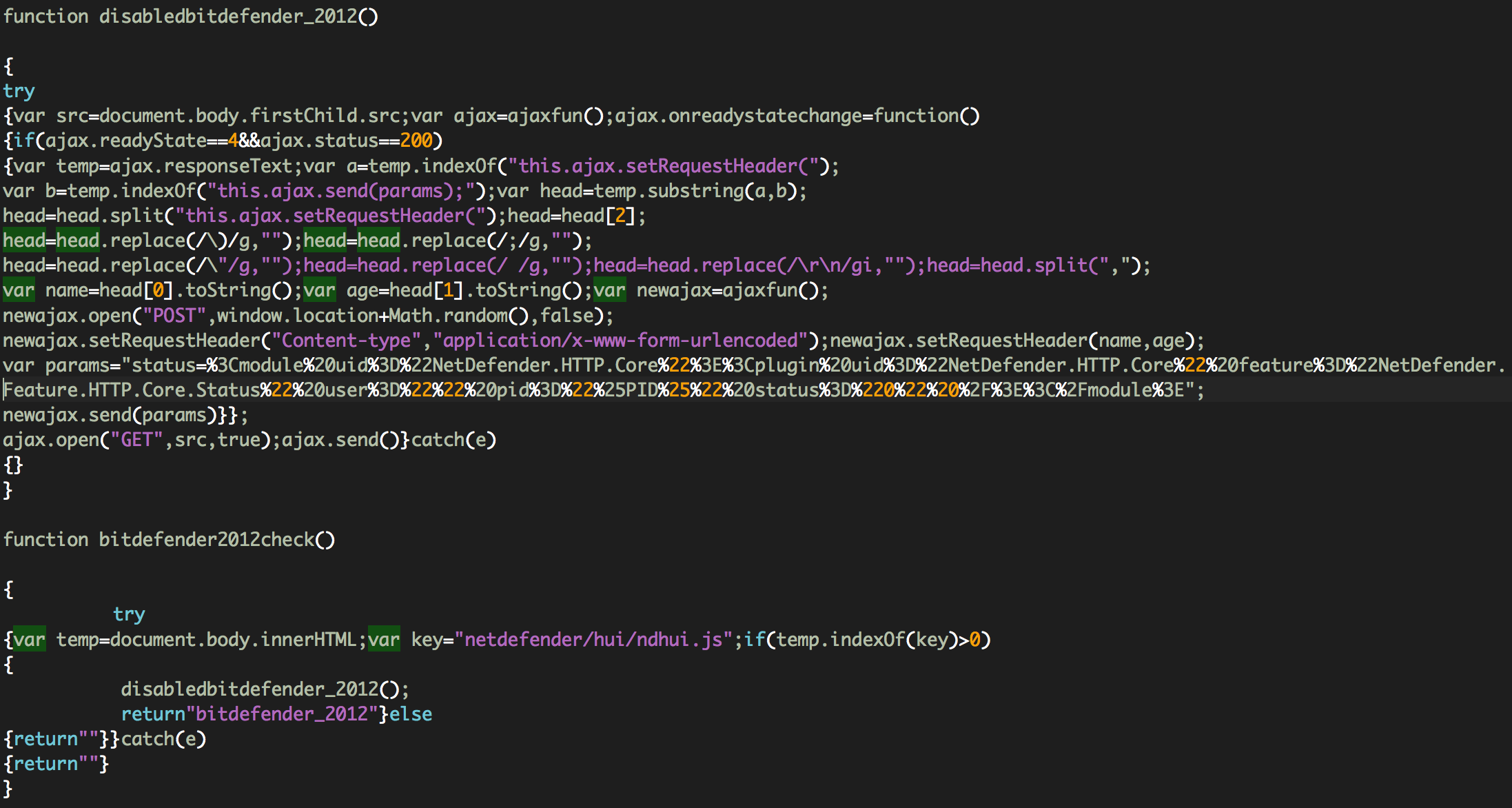
Task: Click age=head[1].toString() assignment
Action: (464, 290)
